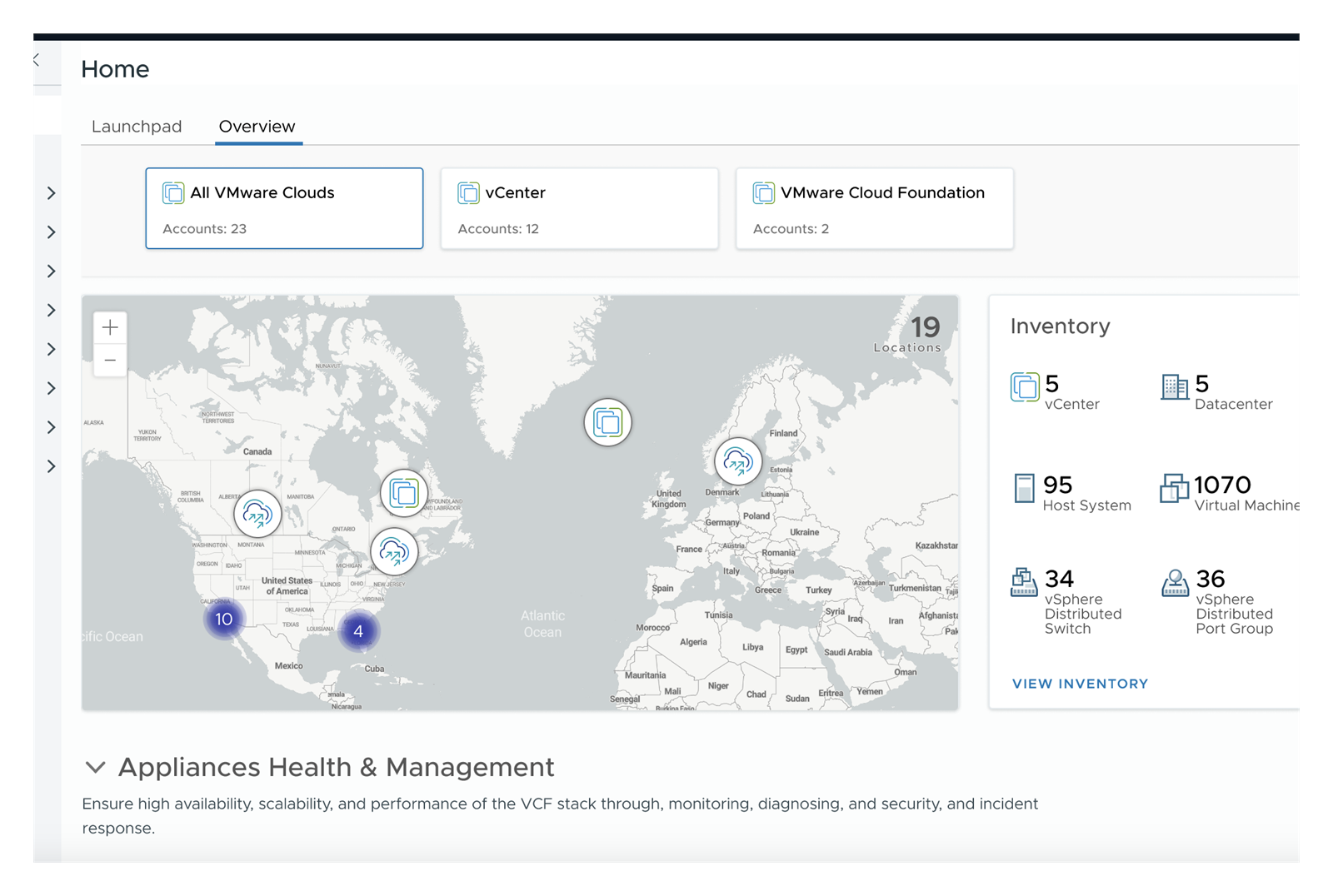Expand the fourth sidebar chevron item
The height and width of the screenshot is (896, 1333).
52,311
